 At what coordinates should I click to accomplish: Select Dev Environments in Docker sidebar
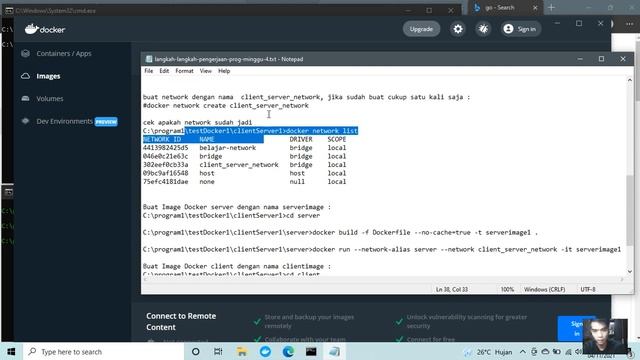(64, 121)
